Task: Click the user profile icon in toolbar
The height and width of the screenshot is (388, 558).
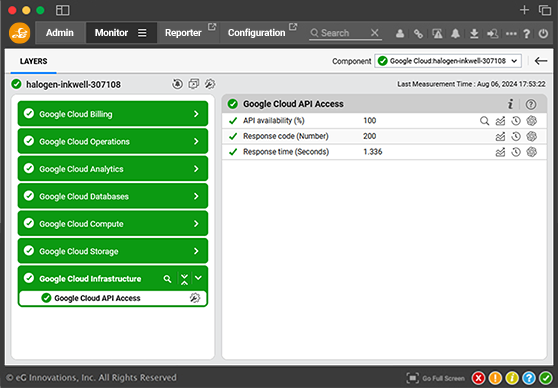Action: pyautogui.click(x=400, y=33)
